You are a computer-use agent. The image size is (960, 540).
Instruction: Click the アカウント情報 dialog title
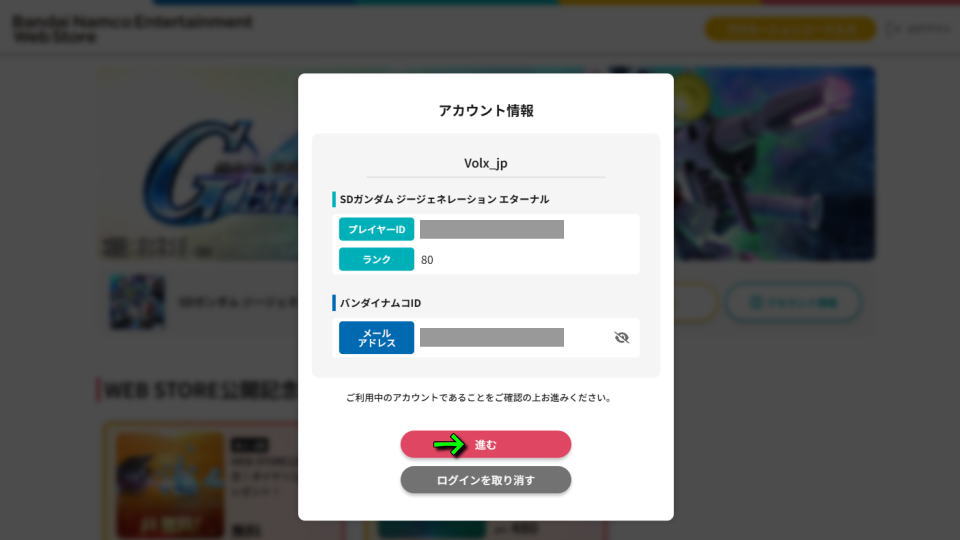point(486,111)
